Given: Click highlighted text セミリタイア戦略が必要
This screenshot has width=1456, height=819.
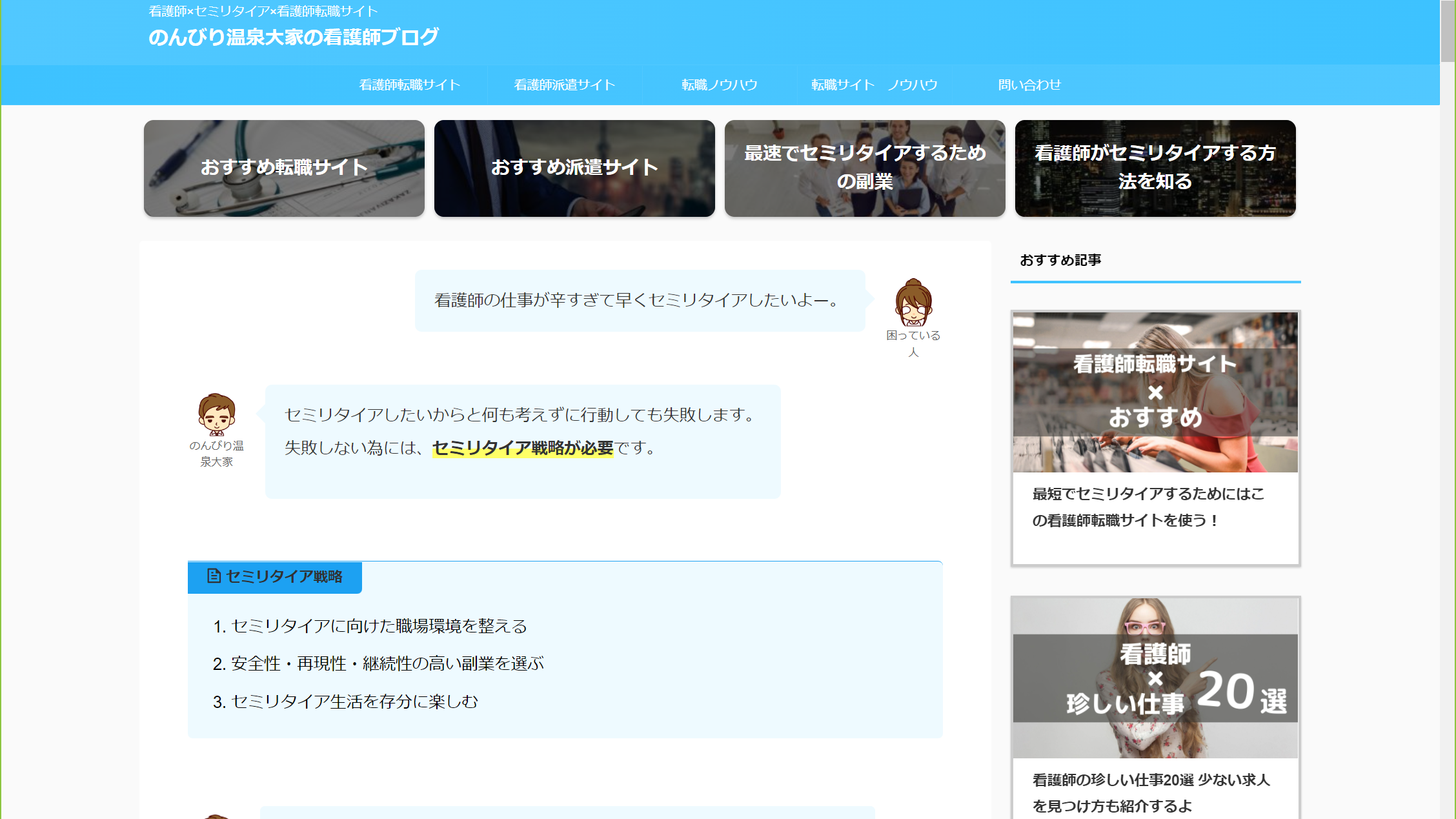Looking at the screenshot, I should click(523, 448).
